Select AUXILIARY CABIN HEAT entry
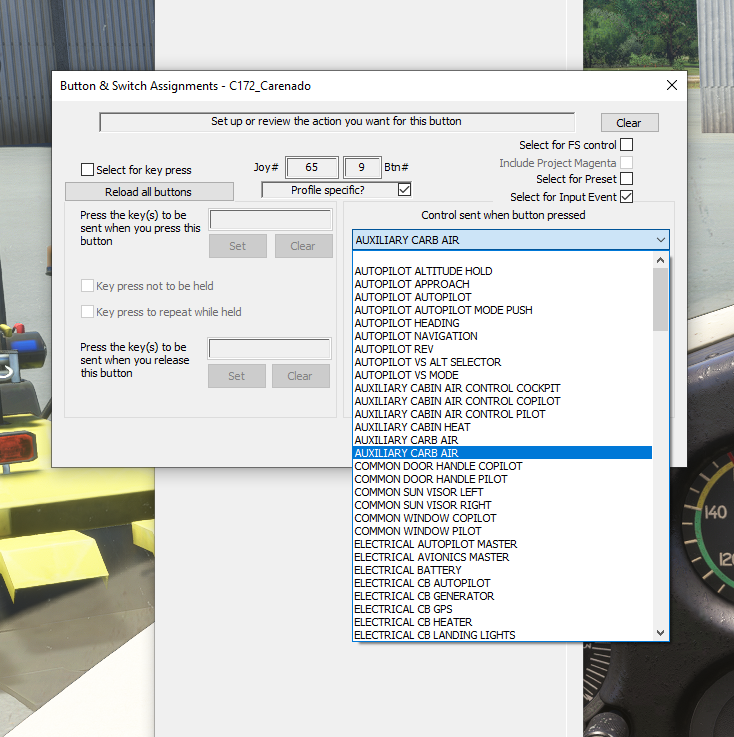The height and width of the screenshot is (737, 734). tap(502, 427)
